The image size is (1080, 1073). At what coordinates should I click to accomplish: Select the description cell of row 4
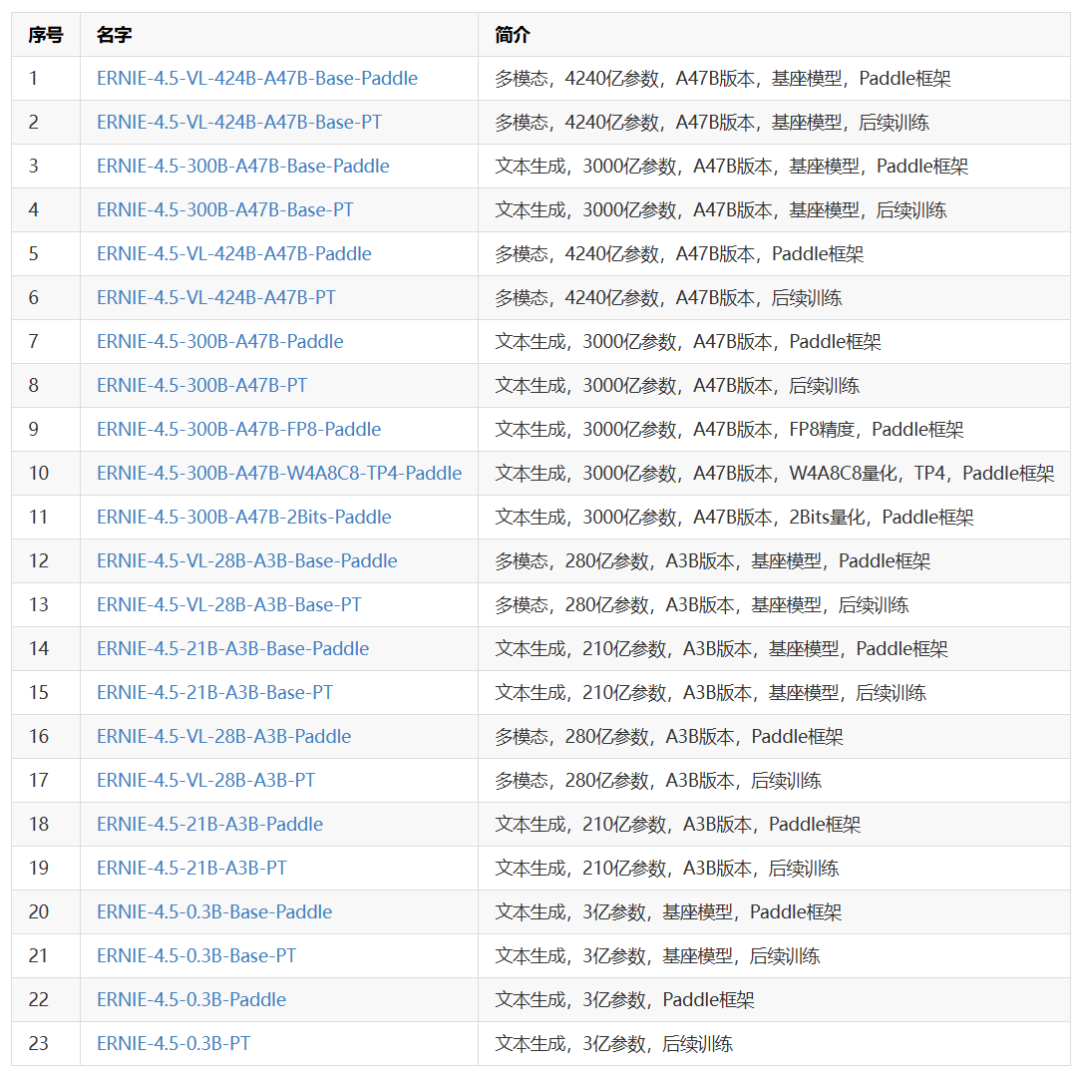774,210
